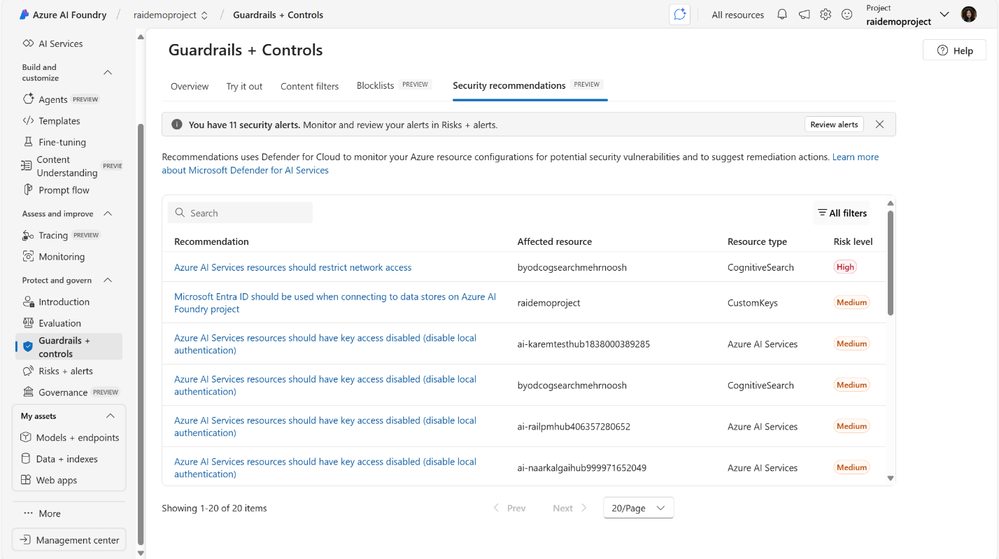Open key access recommendation for ai-karemtesthub1838000389285
The image size is (999, 559).
tap(325, 344)
